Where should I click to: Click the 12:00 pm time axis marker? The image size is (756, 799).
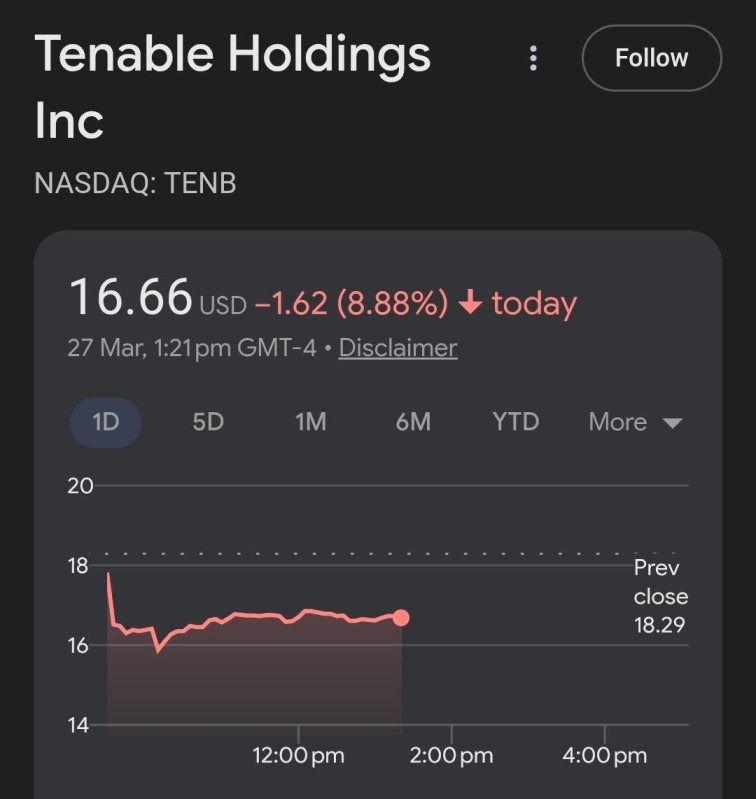pos(298,755)
